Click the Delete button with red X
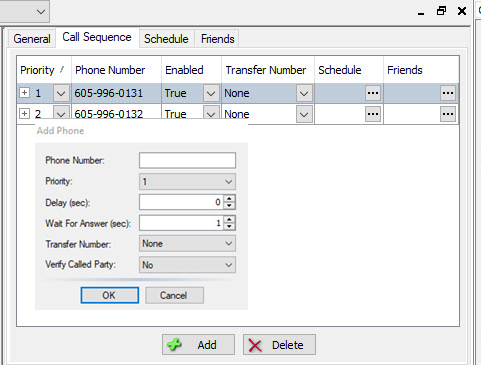 pos(279,345)
